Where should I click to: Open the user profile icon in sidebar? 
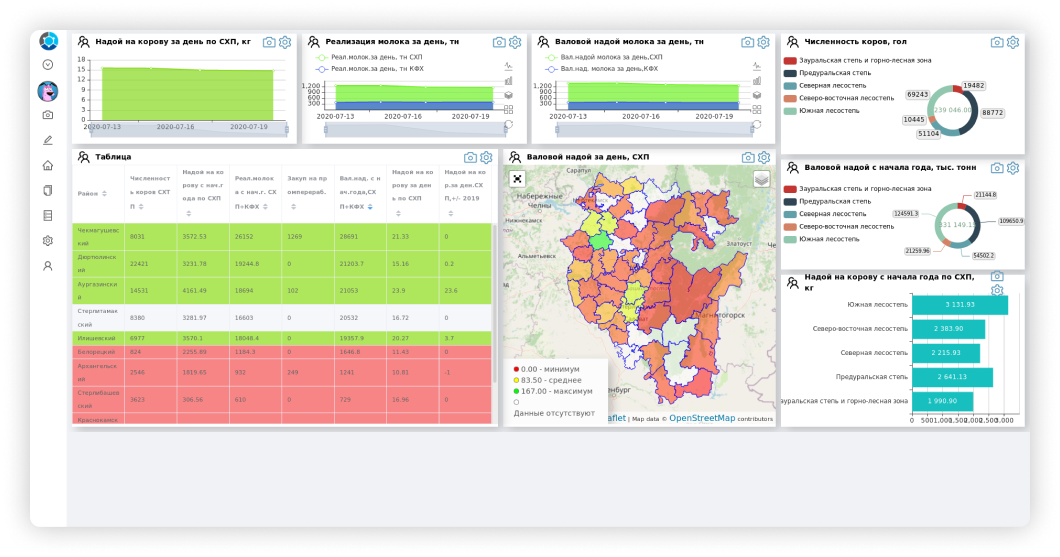click(47, 266)
